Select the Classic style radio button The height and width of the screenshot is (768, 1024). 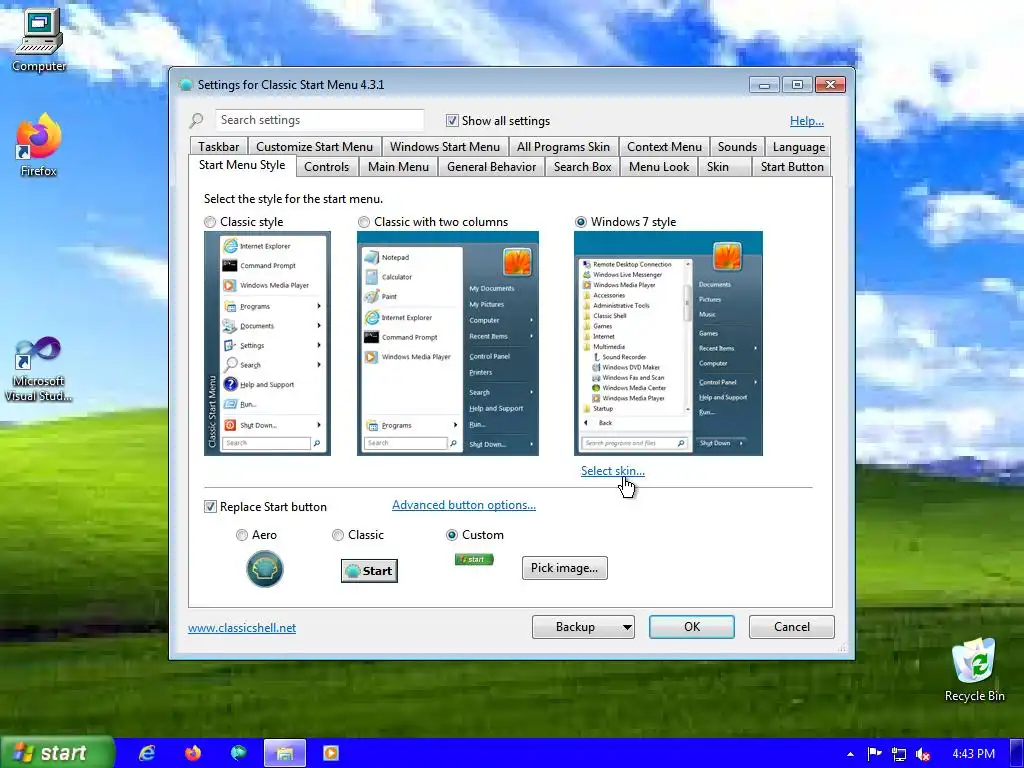(x=210, y=222)
